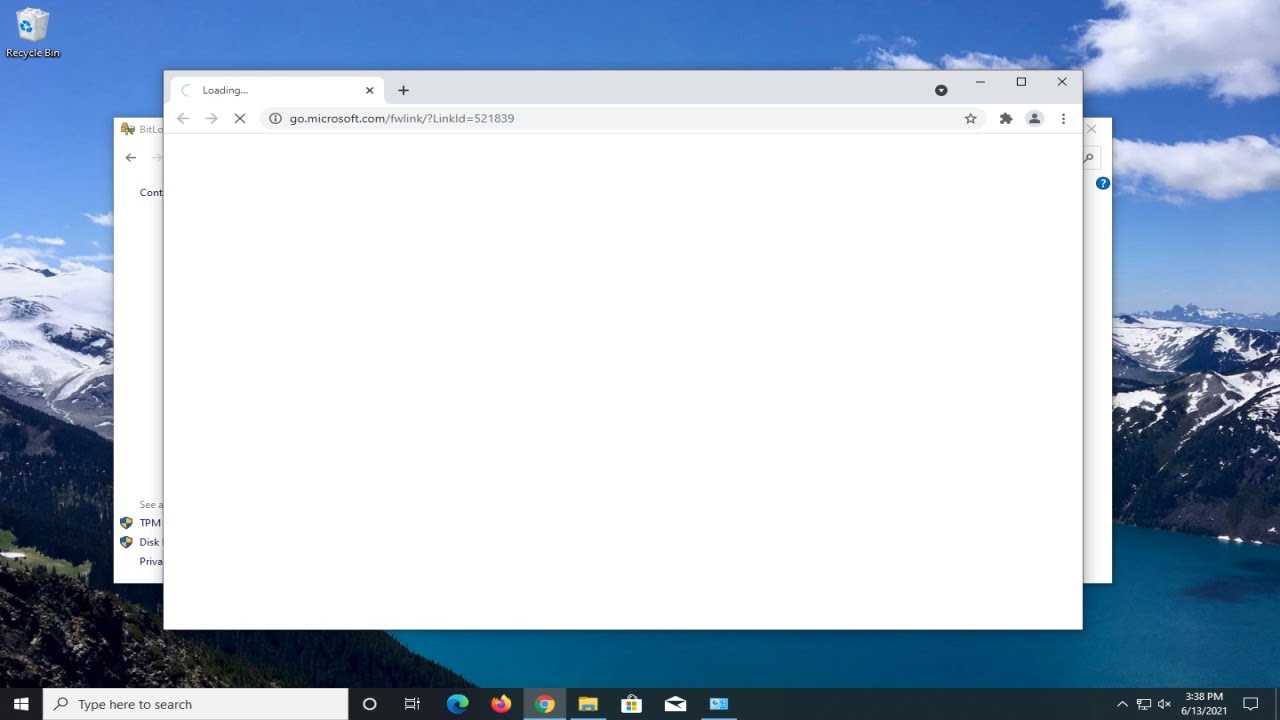Image resolution: width=1280 pixels, height=720 pixels.
Task: Close the Chrome window
Action: pos(1062,82)
